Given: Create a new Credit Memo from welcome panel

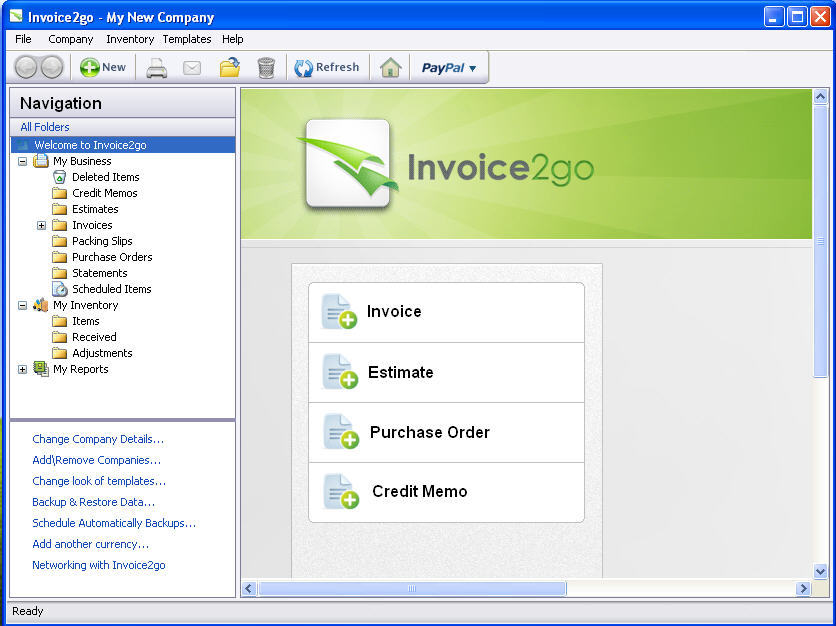Looking at the screenshot, I should coord(446,492).
